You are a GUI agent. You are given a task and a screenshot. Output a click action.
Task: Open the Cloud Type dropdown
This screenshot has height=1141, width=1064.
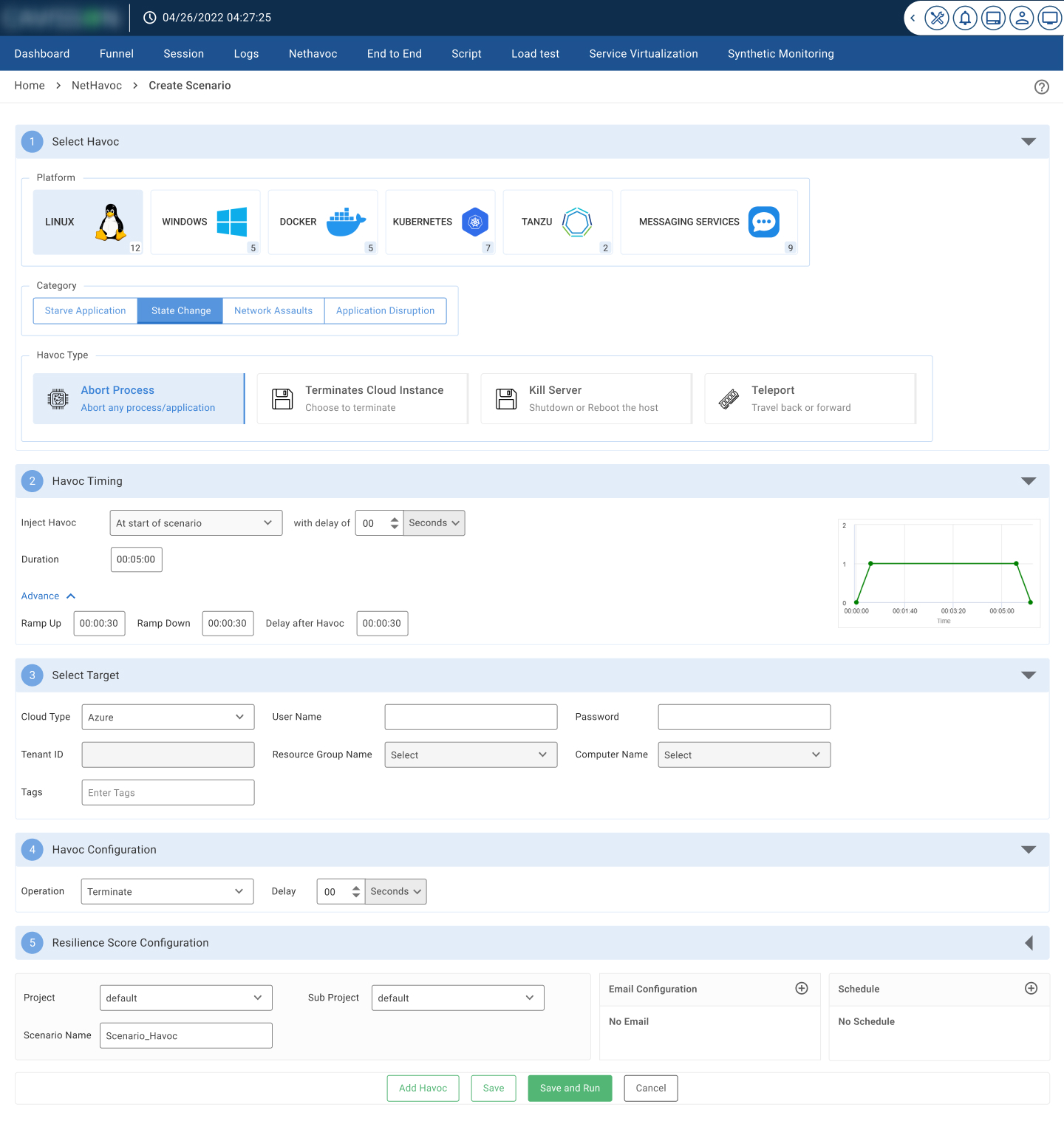point(168,718)
